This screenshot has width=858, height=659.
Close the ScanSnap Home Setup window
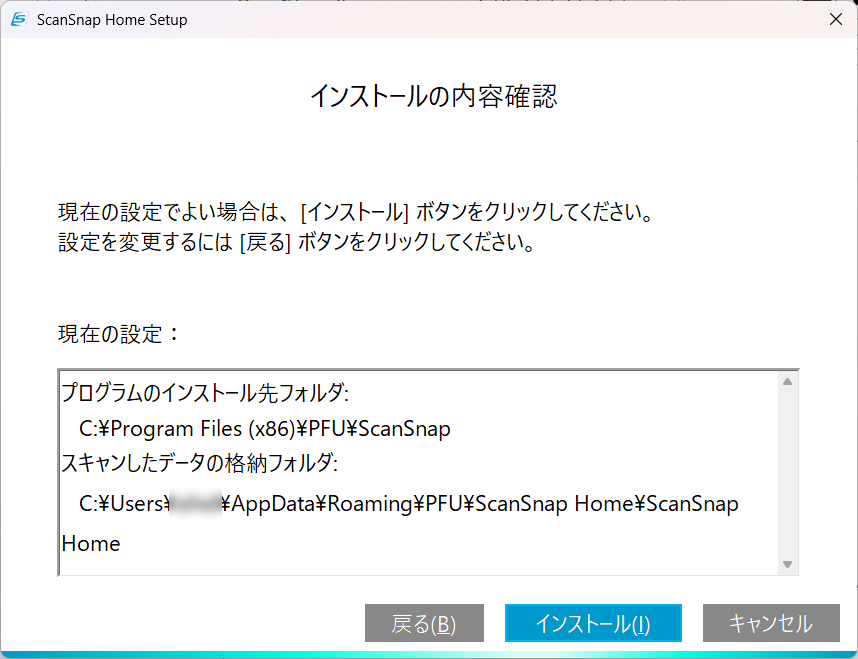pyautogui.click(x=835, y=19)
